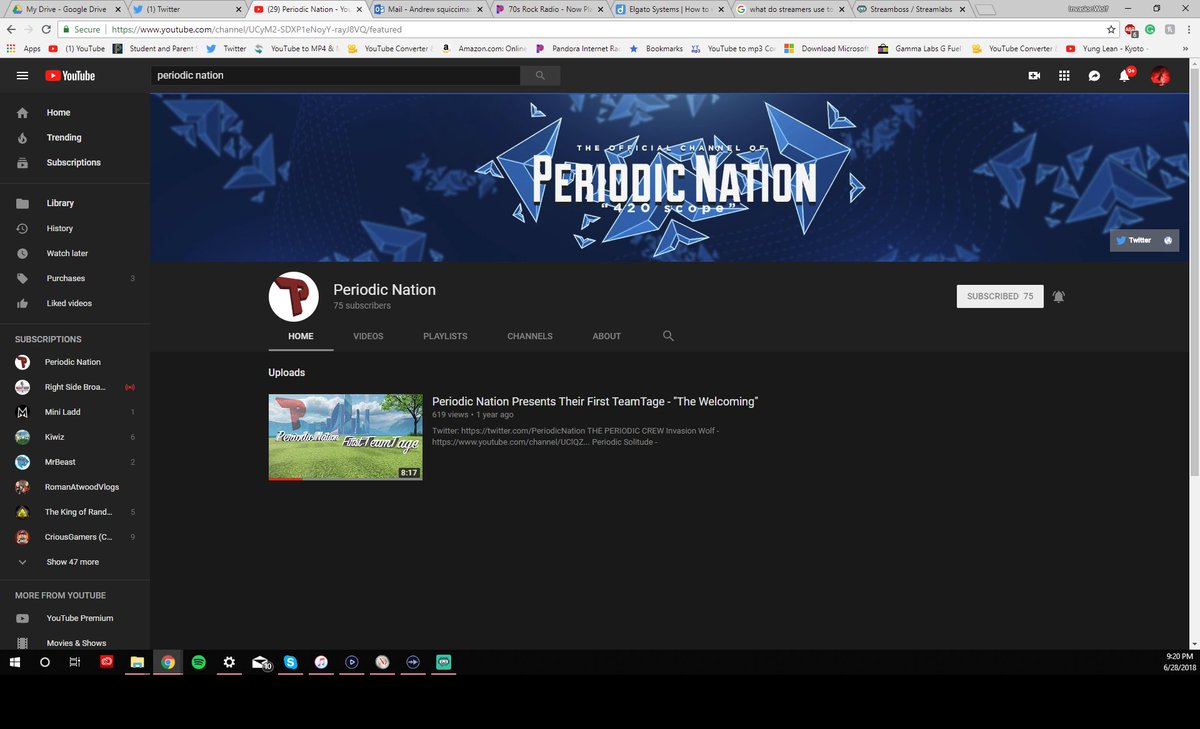Open Subscriptions in the sidebar
The image size is (1200, 729).
tap(75, 163)
